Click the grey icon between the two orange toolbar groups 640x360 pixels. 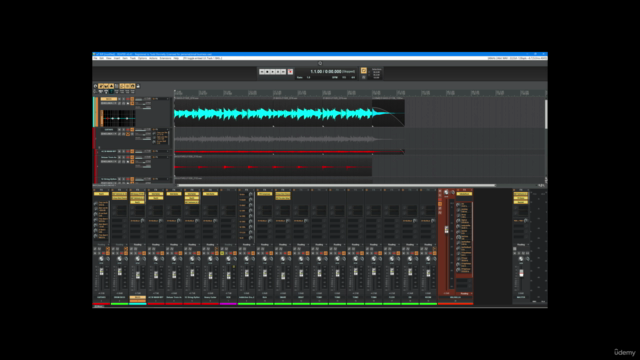[x=116, y=86]
